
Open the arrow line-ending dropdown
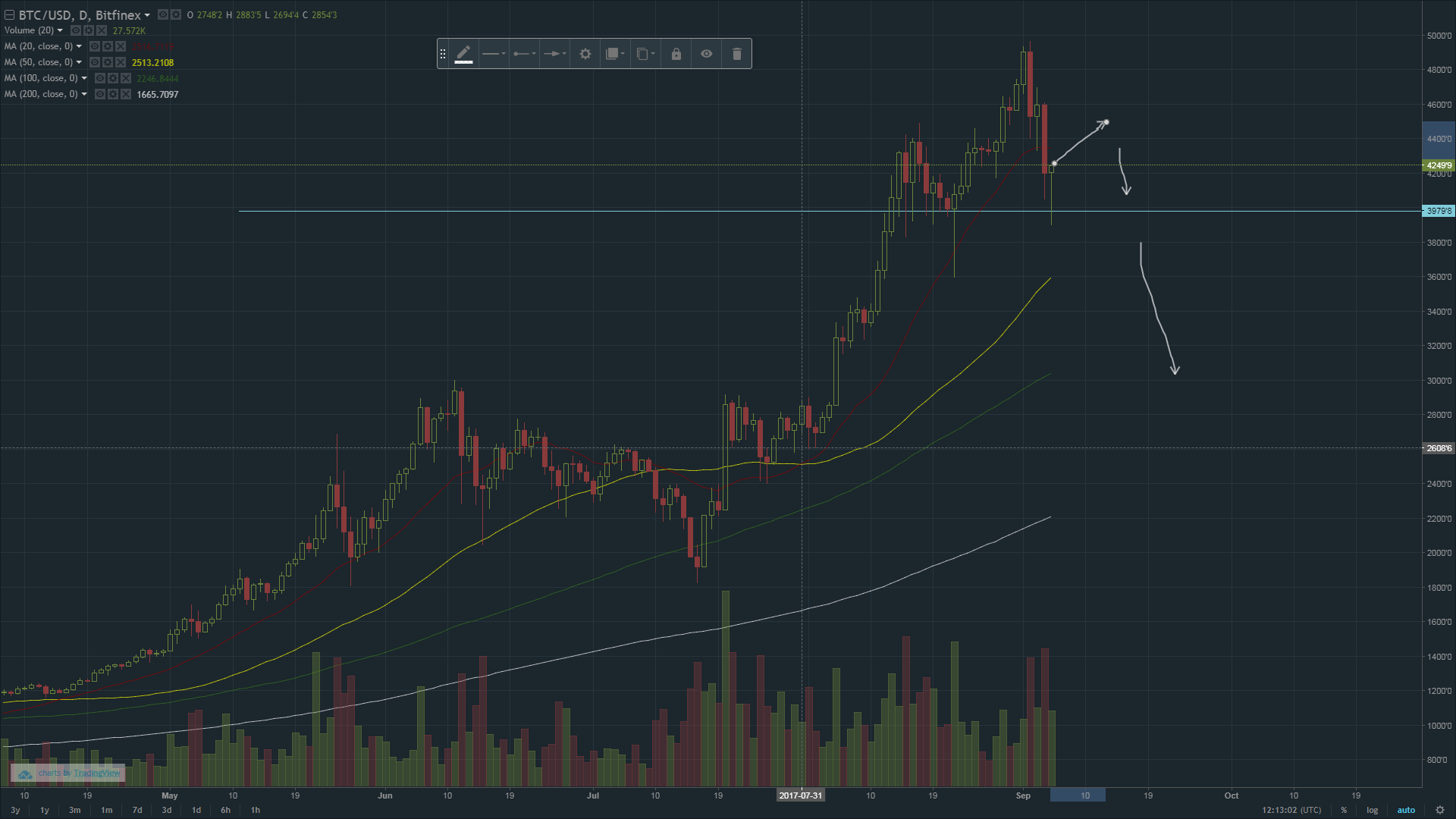555,54
